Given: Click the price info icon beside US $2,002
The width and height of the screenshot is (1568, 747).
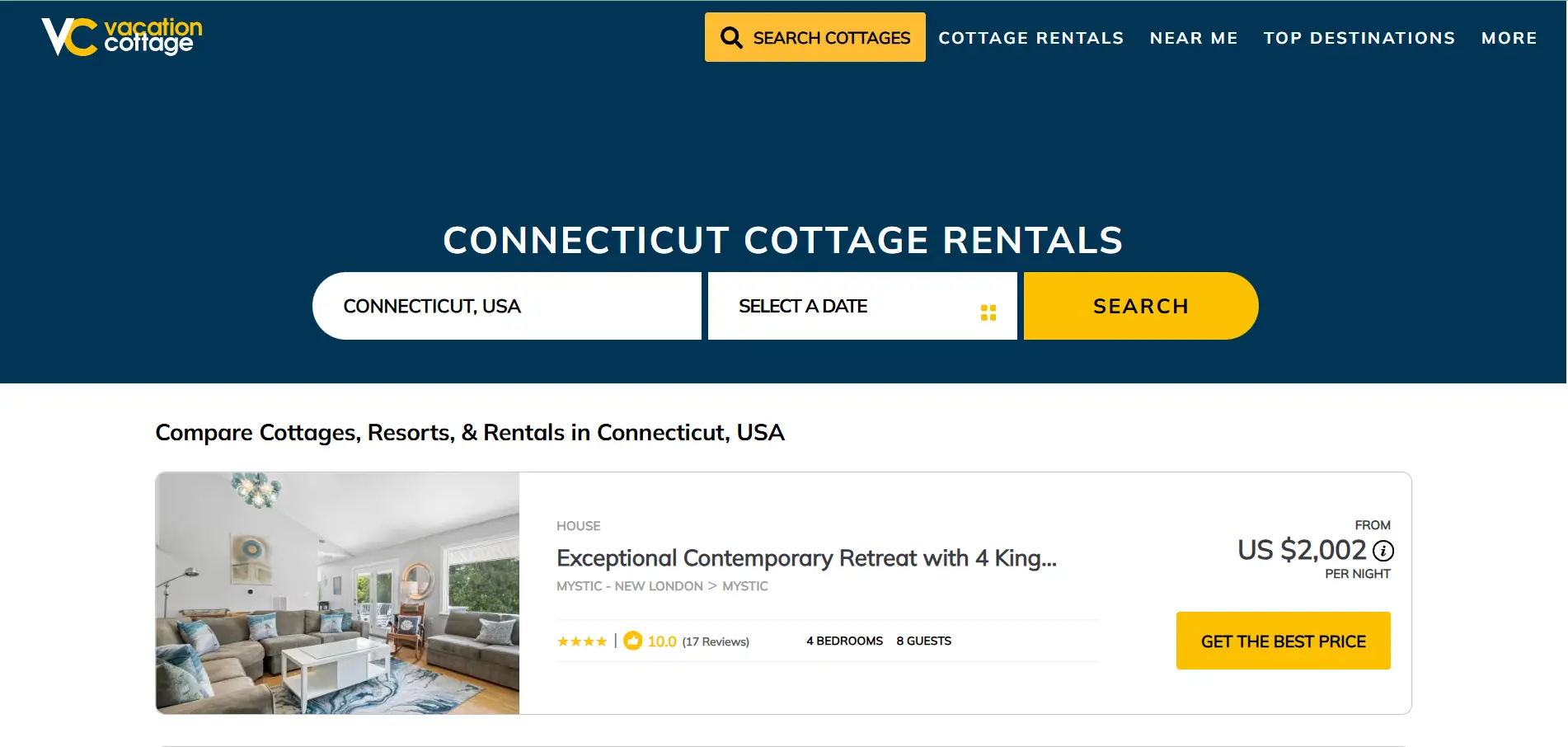Looking at the screenshot, I should 1383,550.
